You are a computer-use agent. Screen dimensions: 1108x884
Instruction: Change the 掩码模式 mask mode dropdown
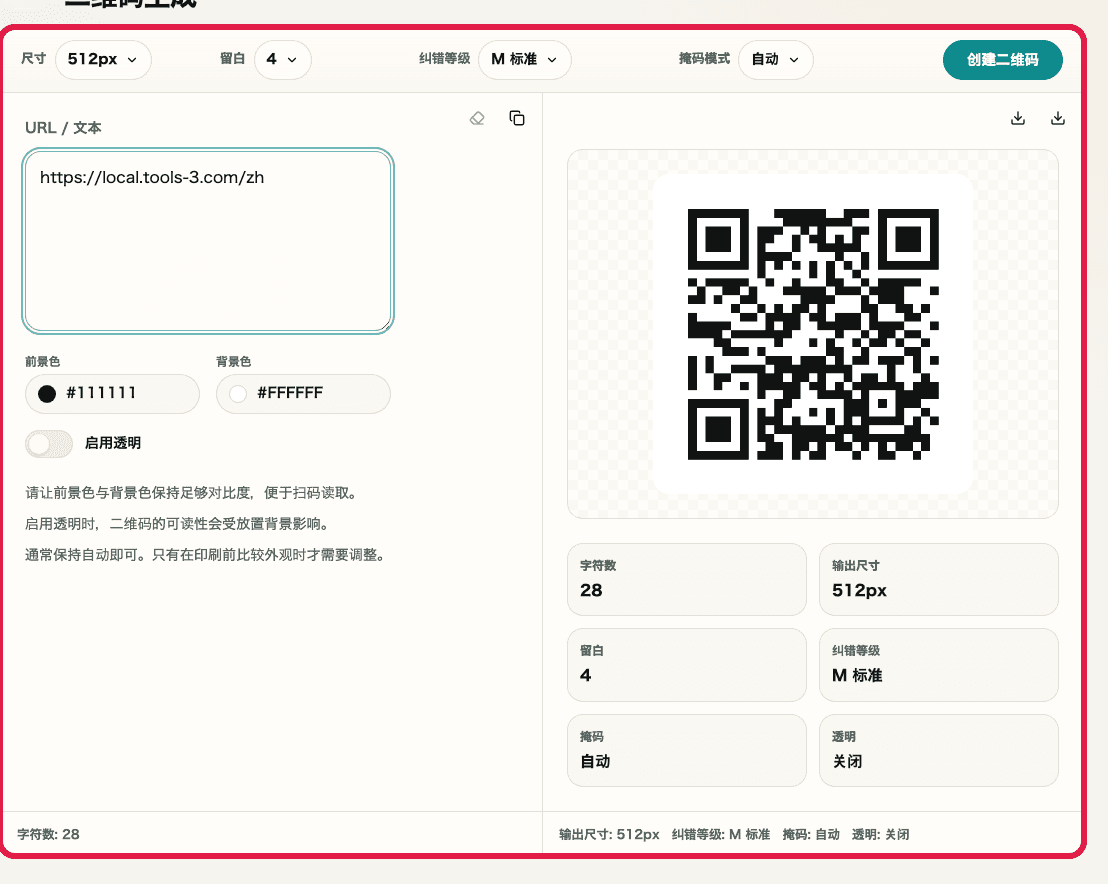coord(776,59)
